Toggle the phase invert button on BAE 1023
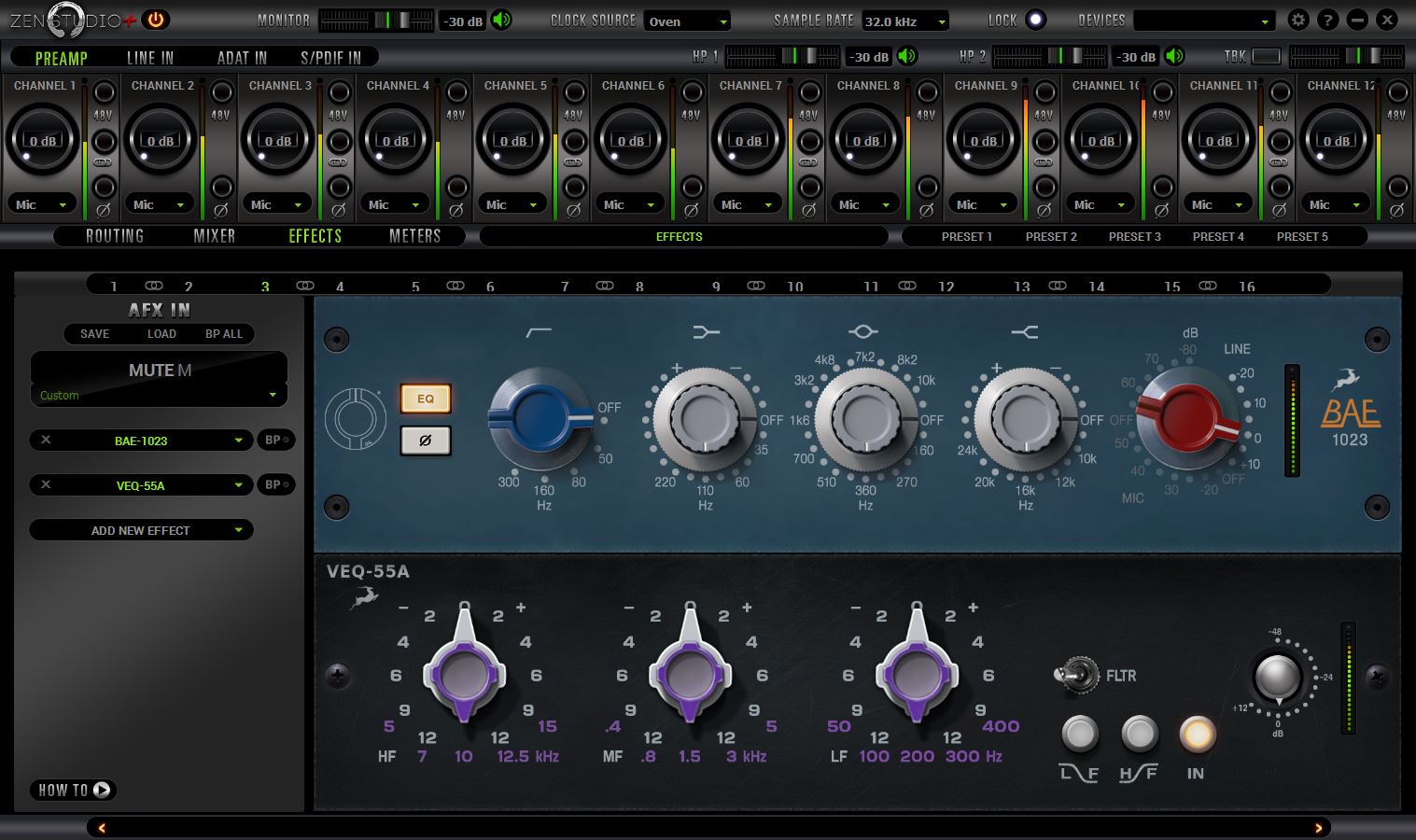Viewport: 1416px width, 840px height. (426, 441)
